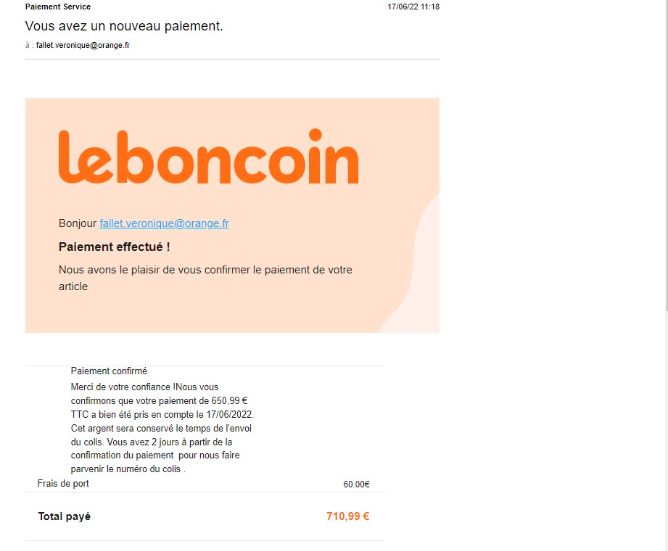The image size is (668, 551).
Task: Click the à : recipient prefix label
Action: [x=29, y=45]
